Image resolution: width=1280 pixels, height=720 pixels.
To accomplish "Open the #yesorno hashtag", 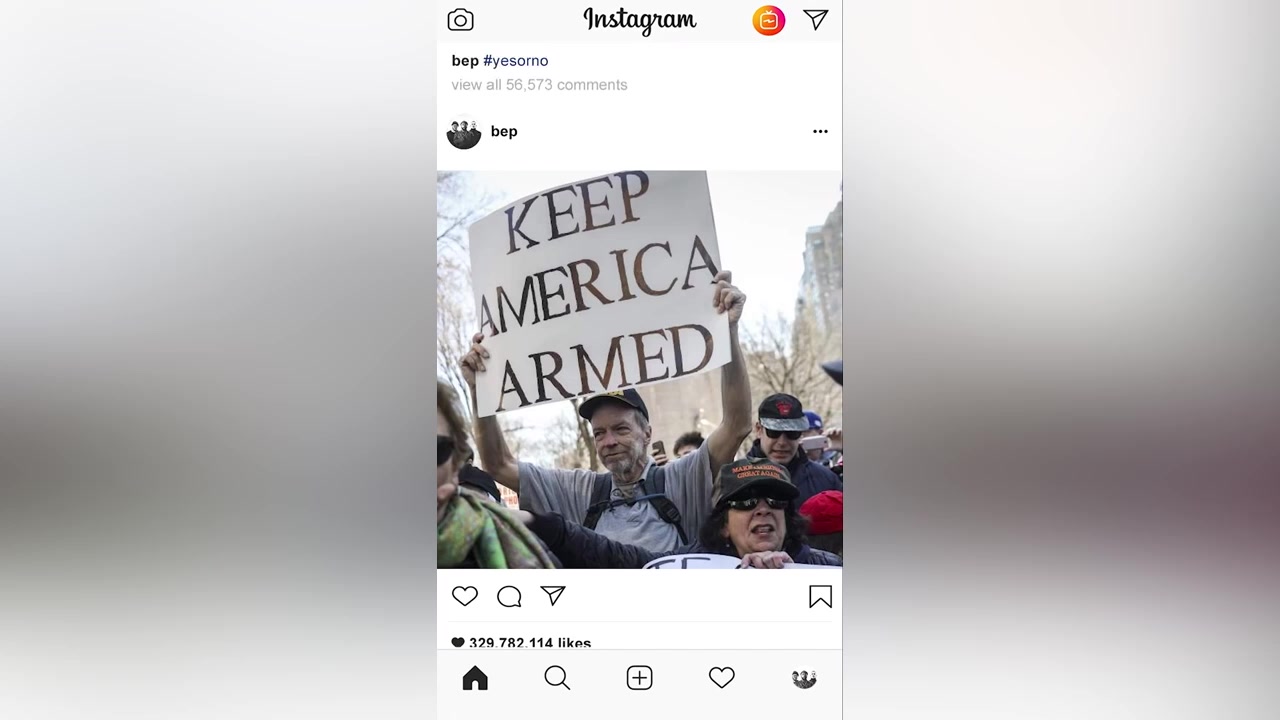I will [x=515, y=61].
